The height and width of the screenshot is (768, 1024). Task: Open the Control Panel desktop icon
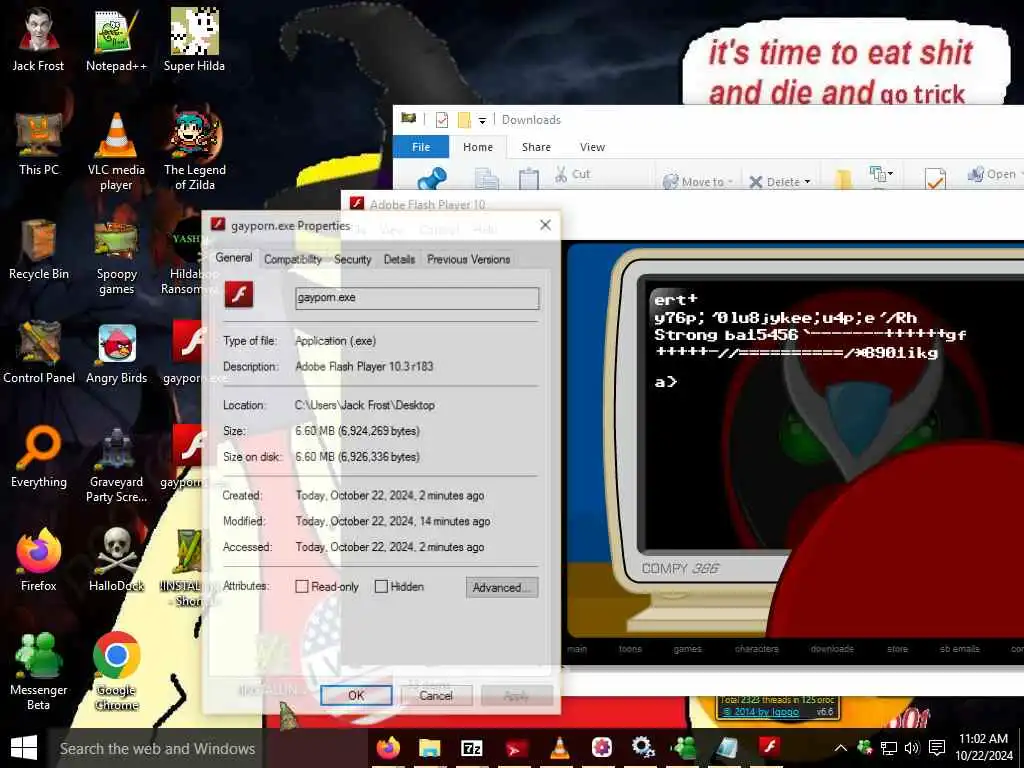coord(39,353)
